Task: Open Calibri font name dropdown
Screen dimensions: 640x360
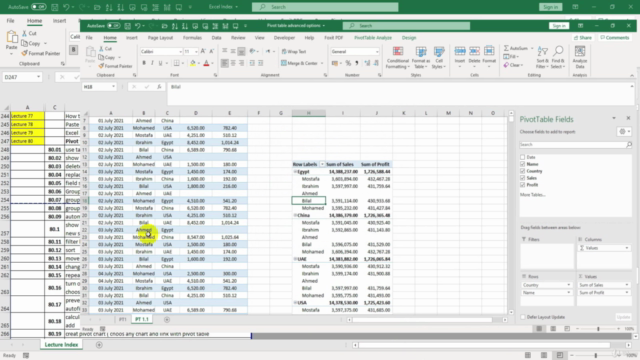Action: pyautogui.click(x=180, y=52)
